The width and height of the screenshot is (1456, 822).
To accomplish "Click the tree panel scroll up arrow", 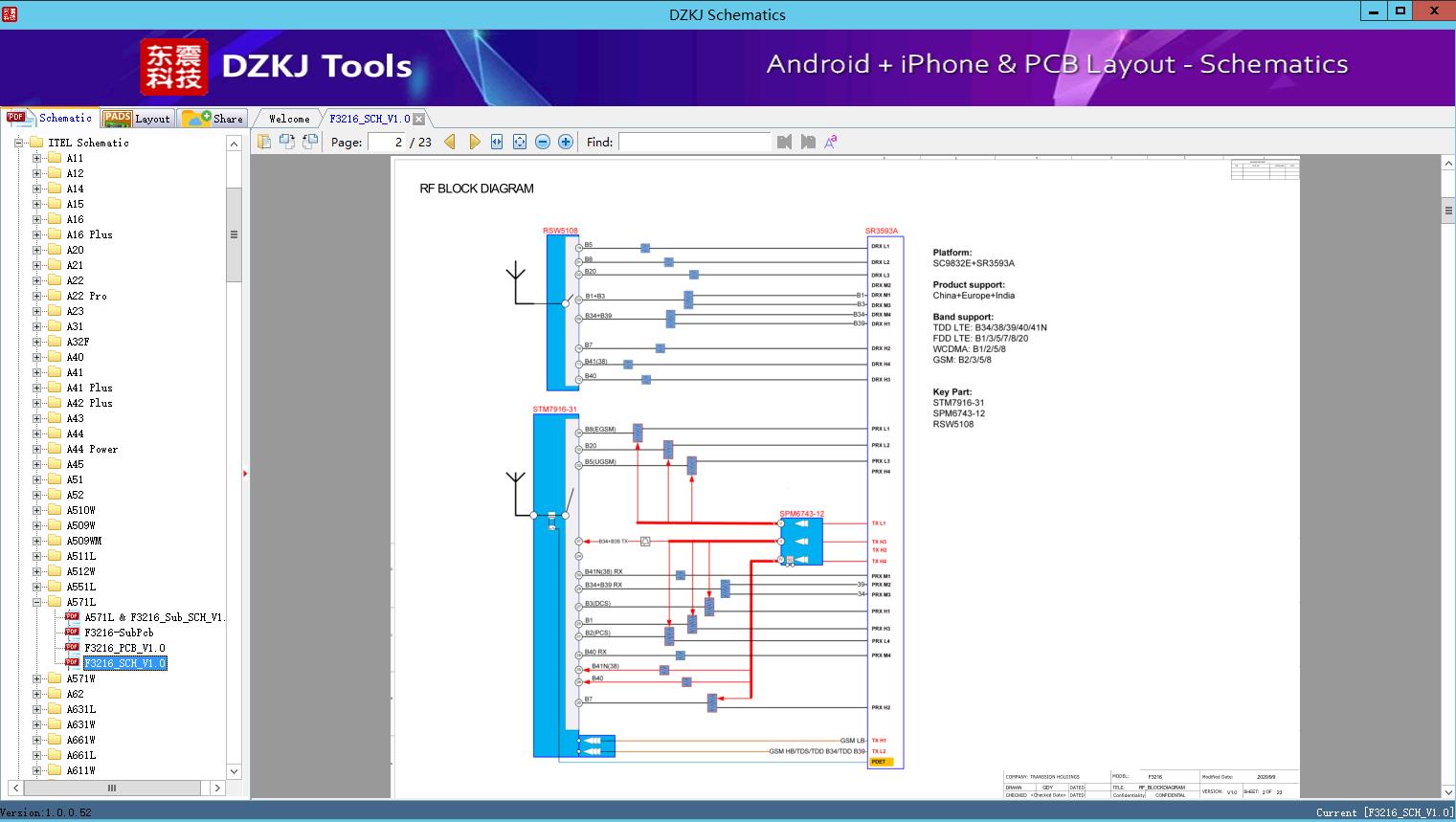I will [235, 144].
